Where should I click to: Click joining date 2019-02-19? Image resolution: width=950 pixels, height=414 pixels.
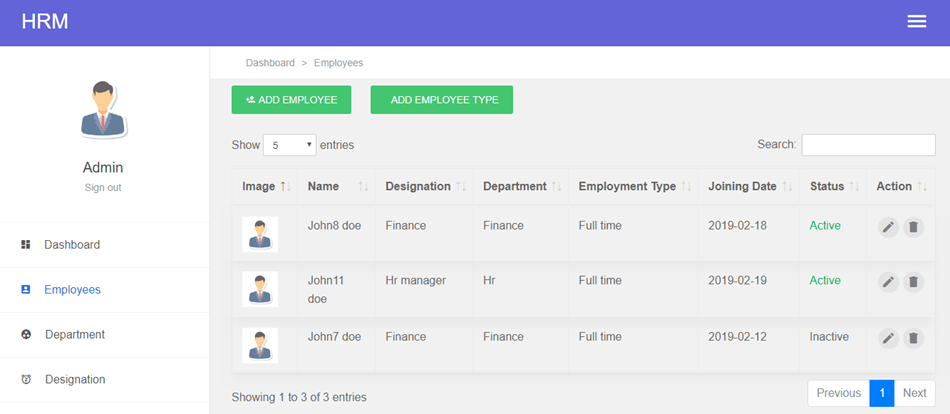(x=737, y=281)
